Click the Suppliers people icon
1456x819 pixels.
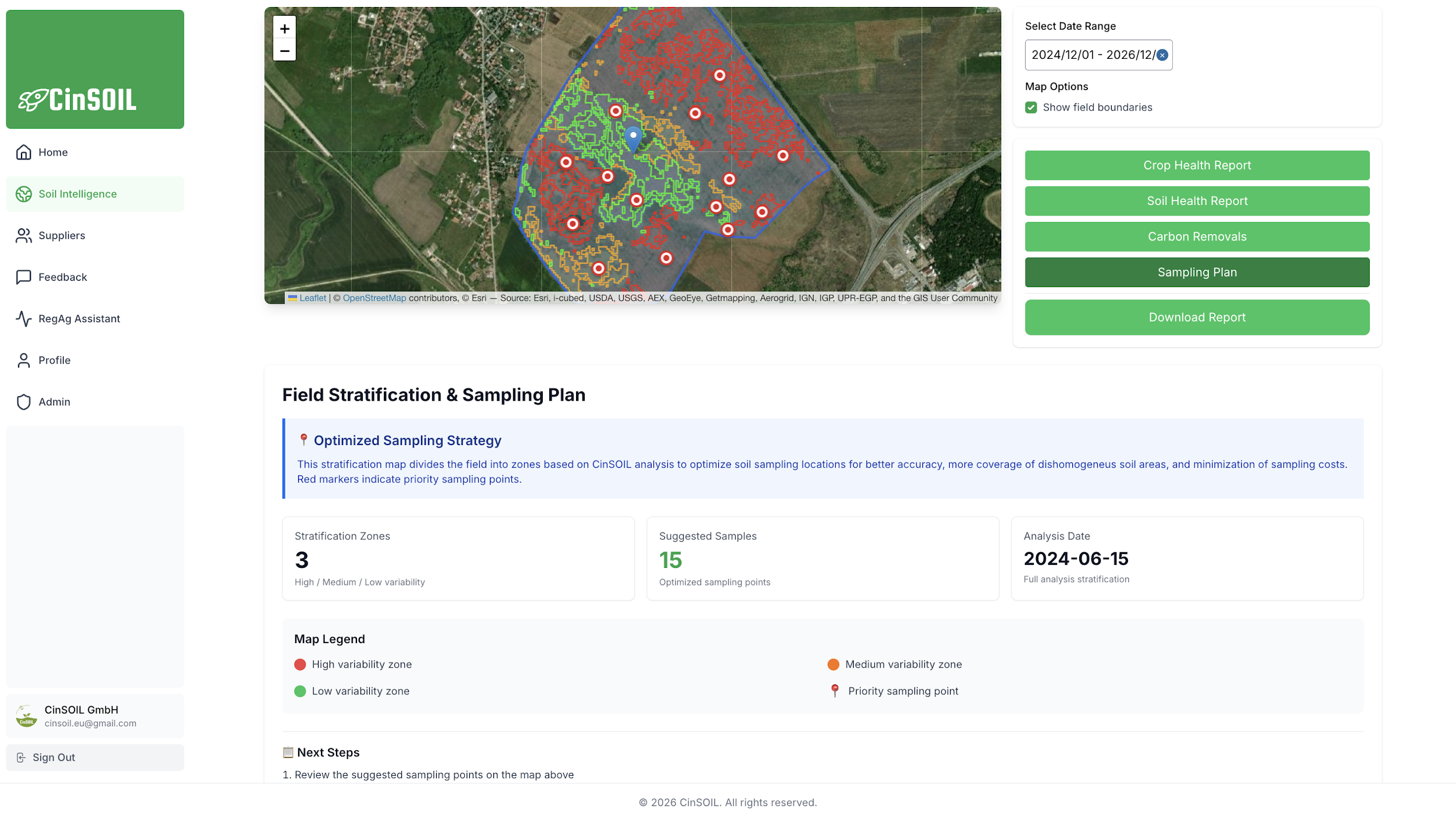click(23, 235)
